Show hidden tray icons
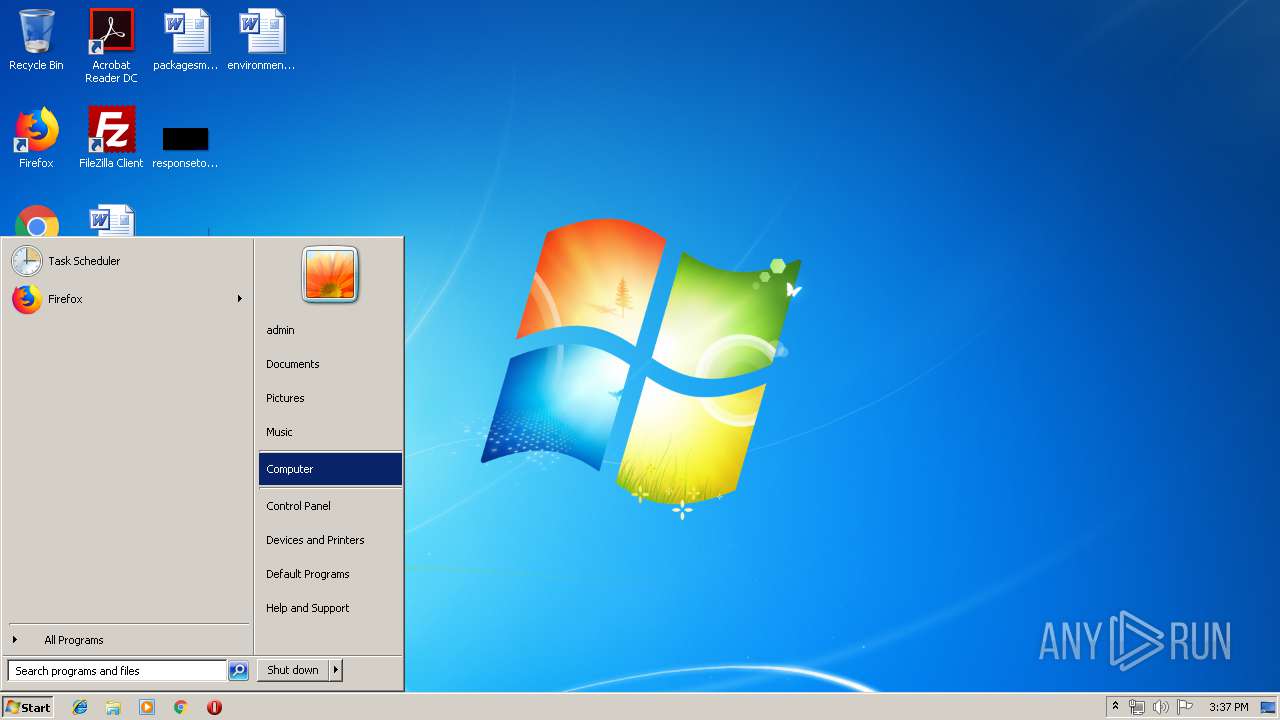The height and width of the screenshot is (720, 1280). (1115, 707)
